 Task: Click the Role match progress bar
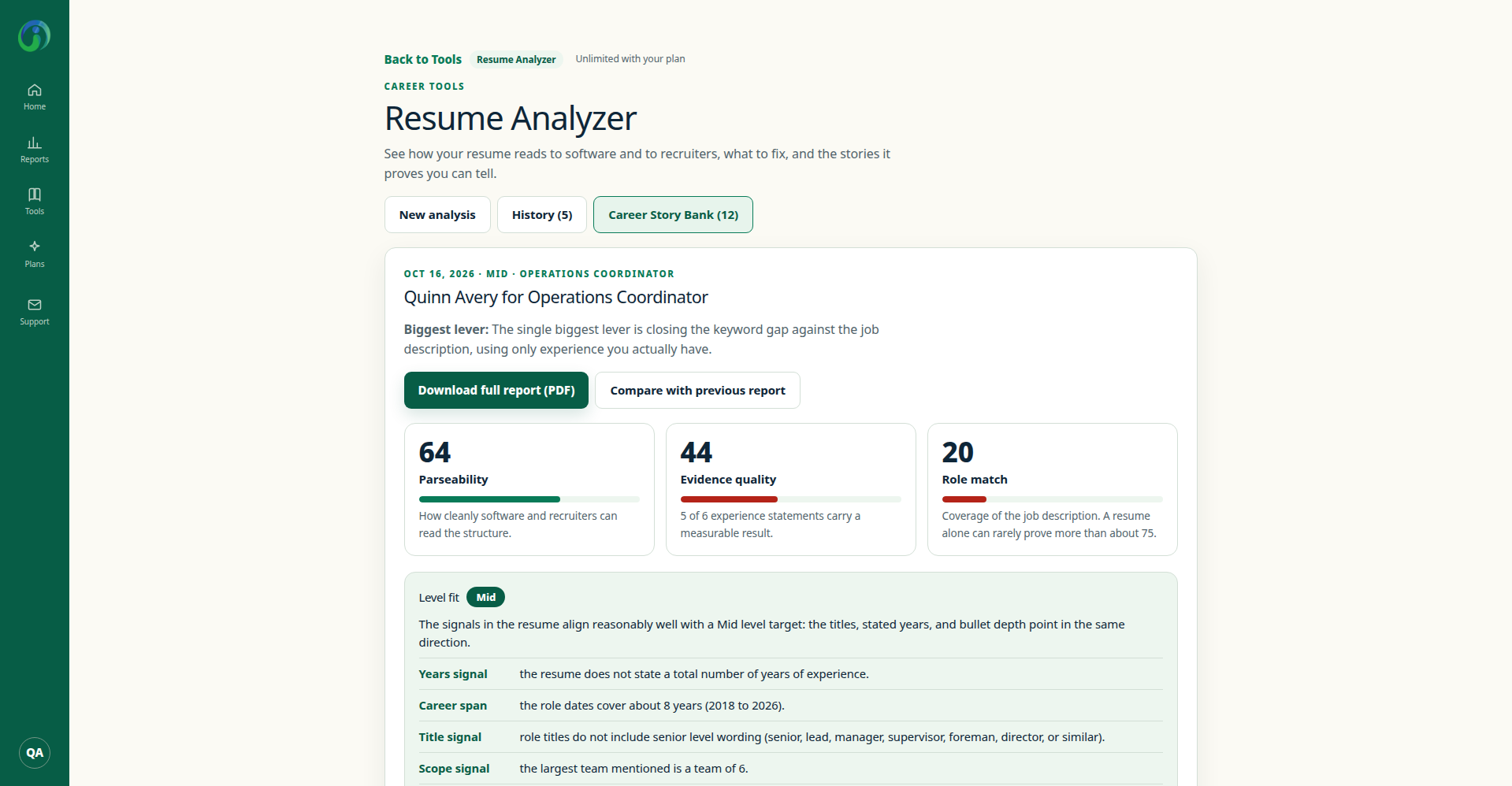pyautogui.click(x=1052, y=499)
